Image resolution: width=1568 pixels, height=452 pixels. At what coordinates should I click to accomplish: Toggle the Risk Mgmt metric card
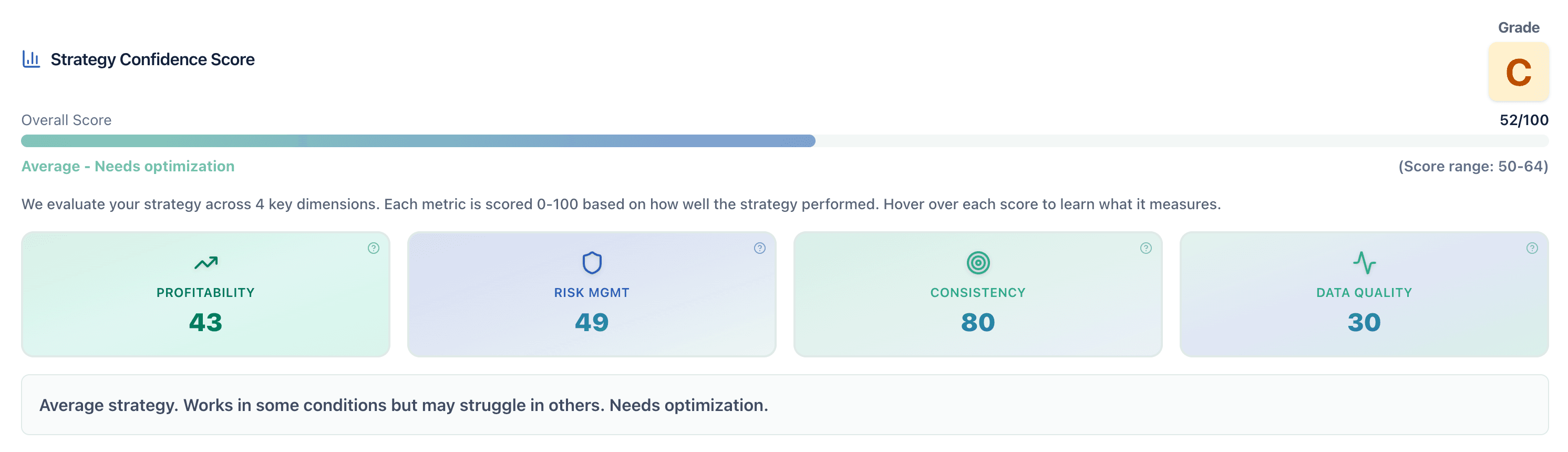click(x=591, y=294)
